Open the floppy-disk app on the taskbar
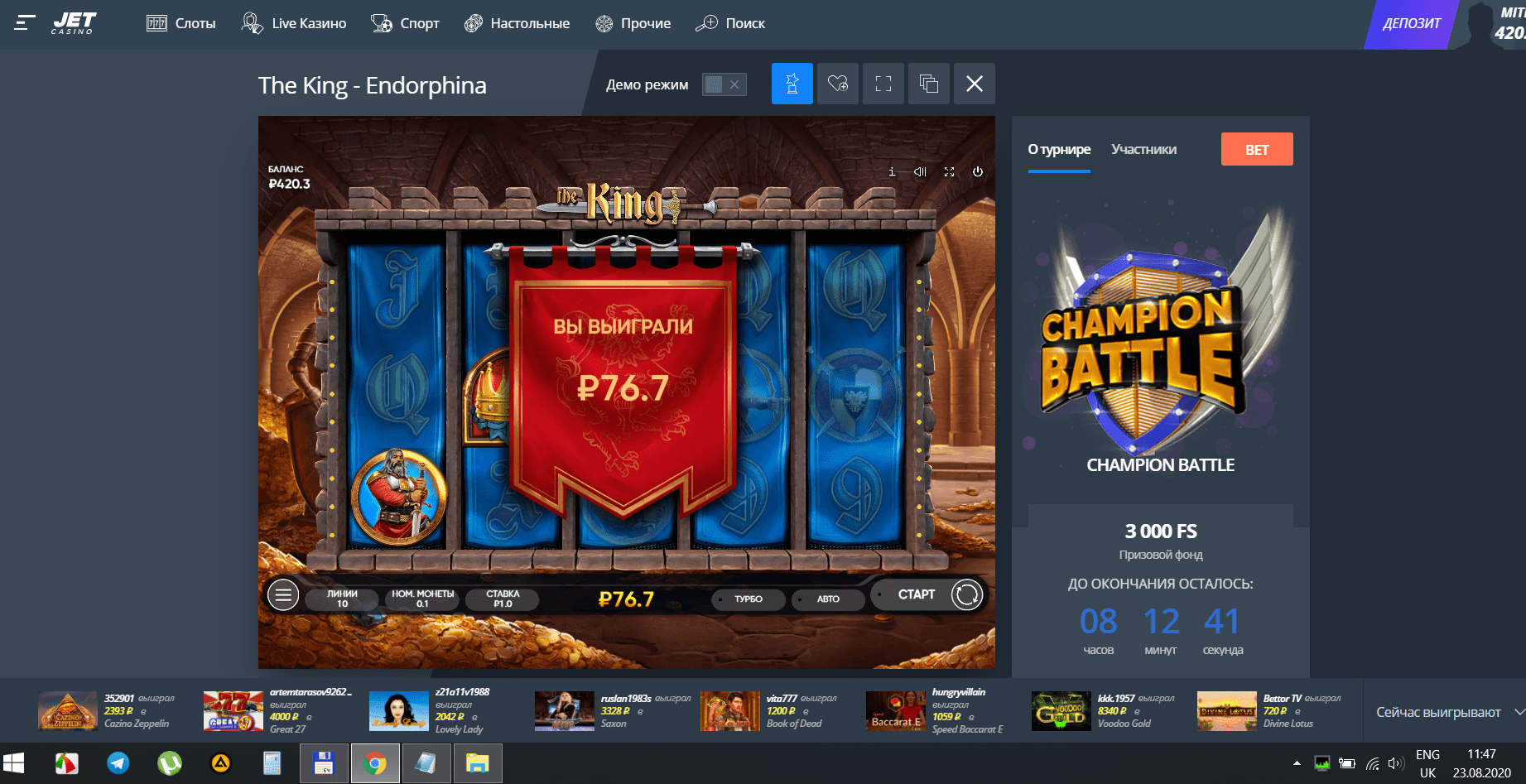The image size is (1526, 784). coord(324,763)
